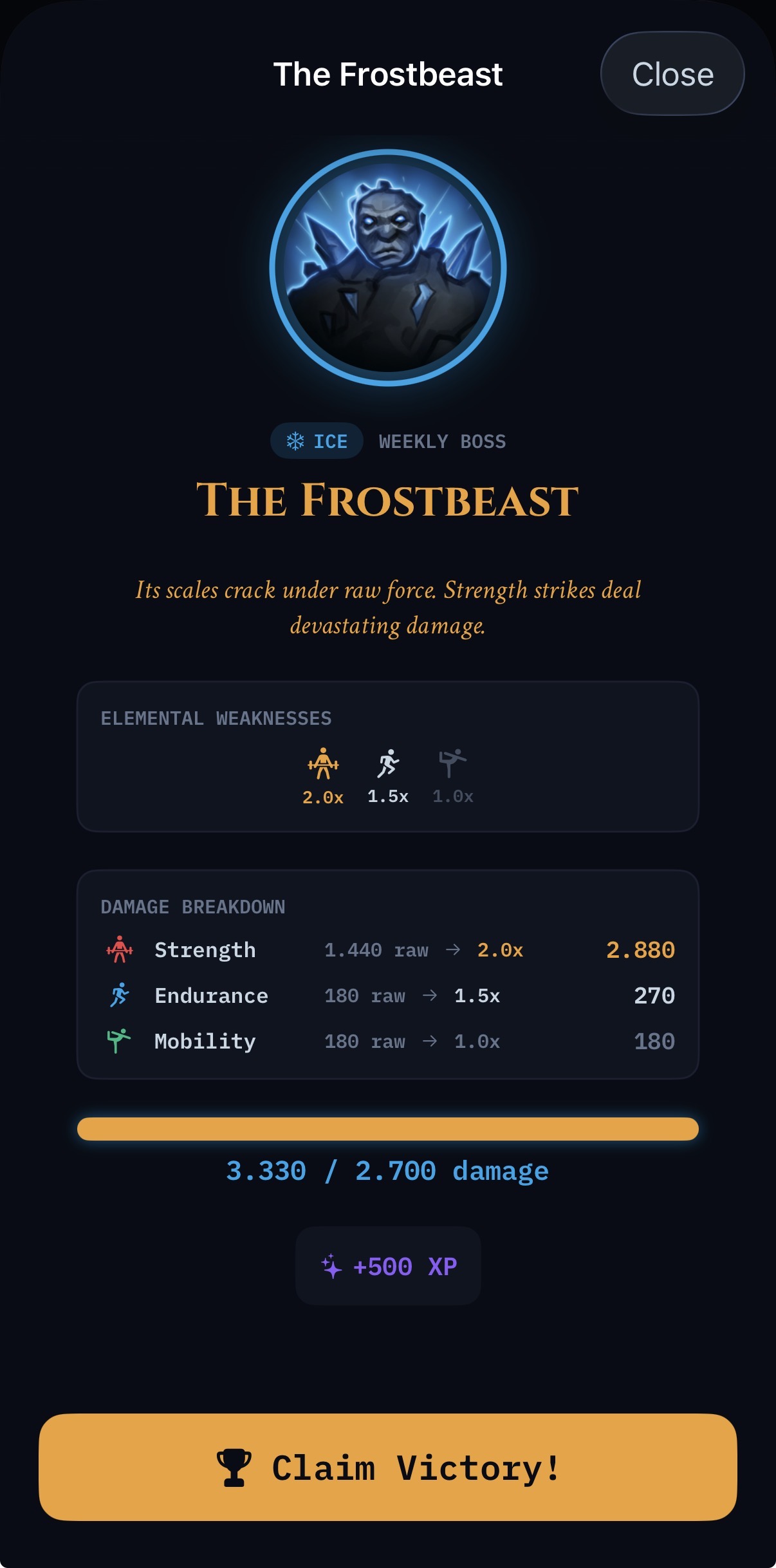Click the 3.330 / 2.700 damage text
Screen dimensions: 776x1568
(x=387, y=1171)
